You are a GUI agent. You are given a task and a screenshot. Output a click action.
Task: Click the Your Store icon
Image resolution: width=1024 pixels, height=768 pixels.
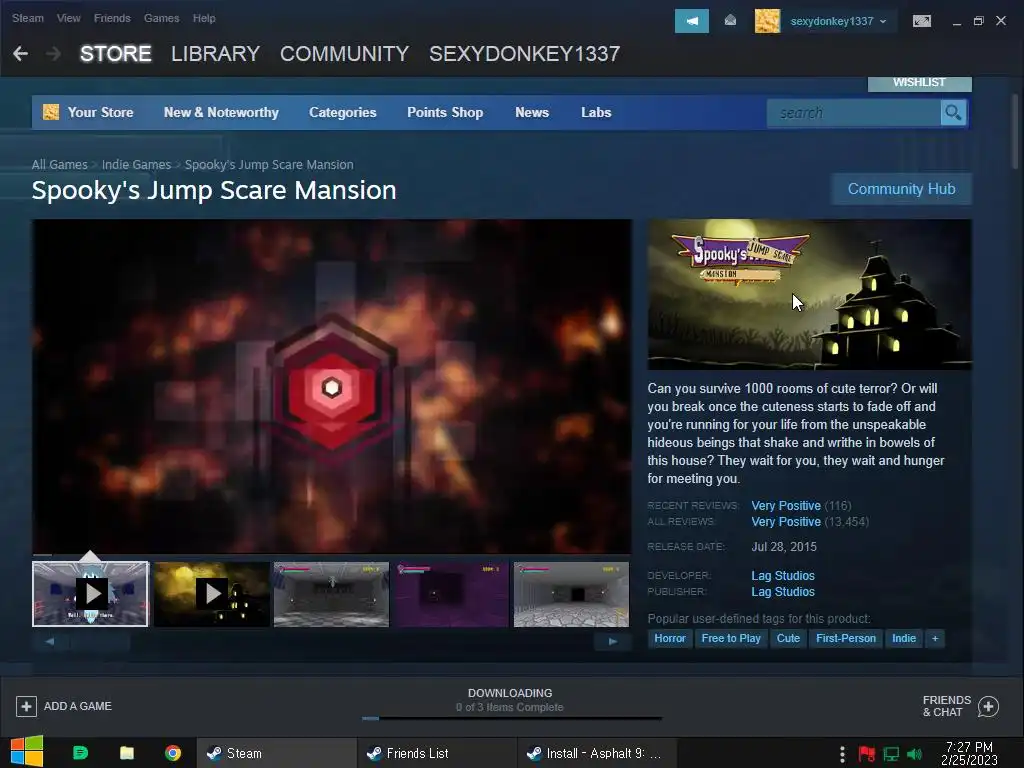point(51,112)
